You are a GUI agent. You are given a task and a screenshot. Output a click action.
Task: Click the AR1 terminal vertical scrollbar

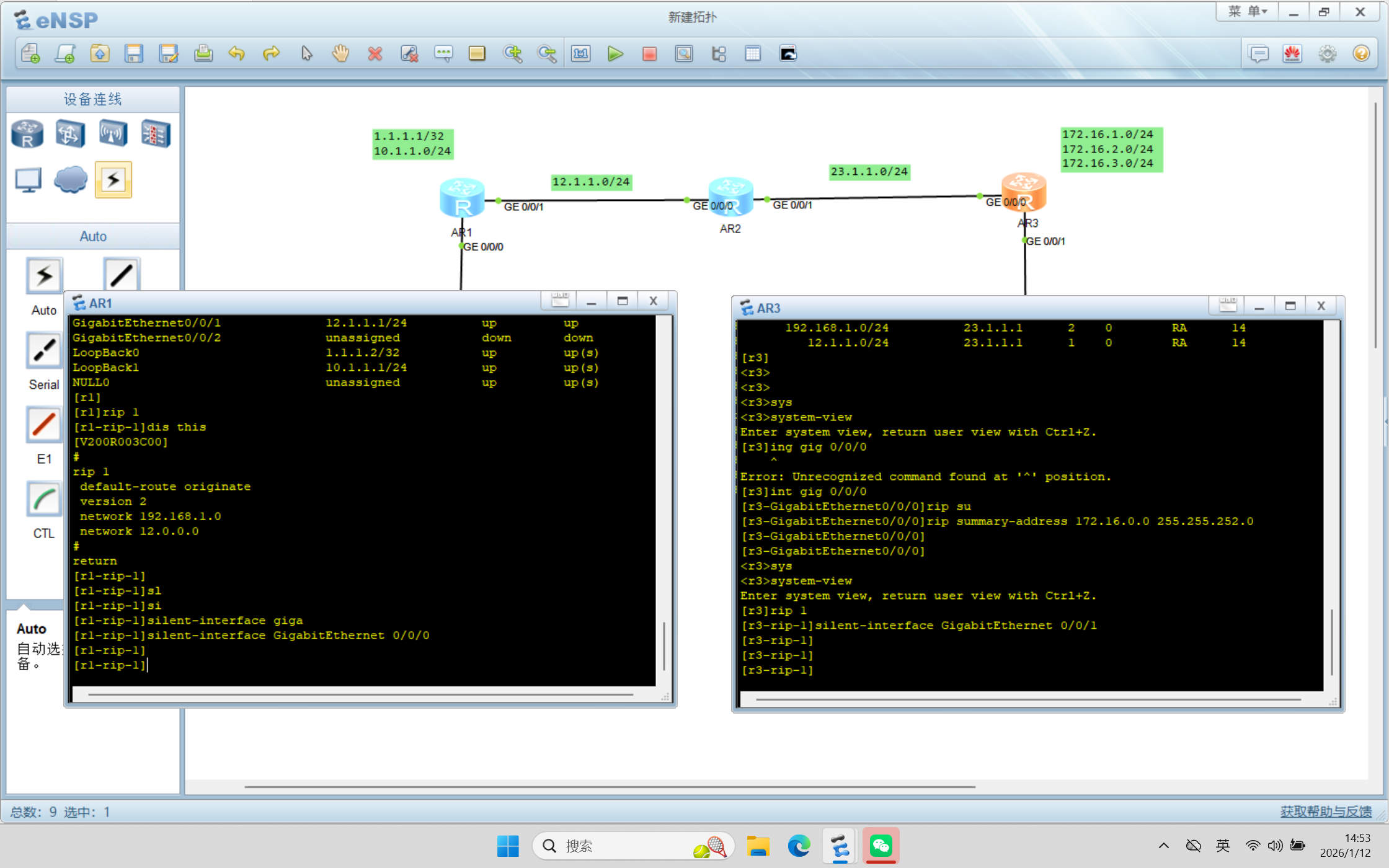(x=664, y=645)
